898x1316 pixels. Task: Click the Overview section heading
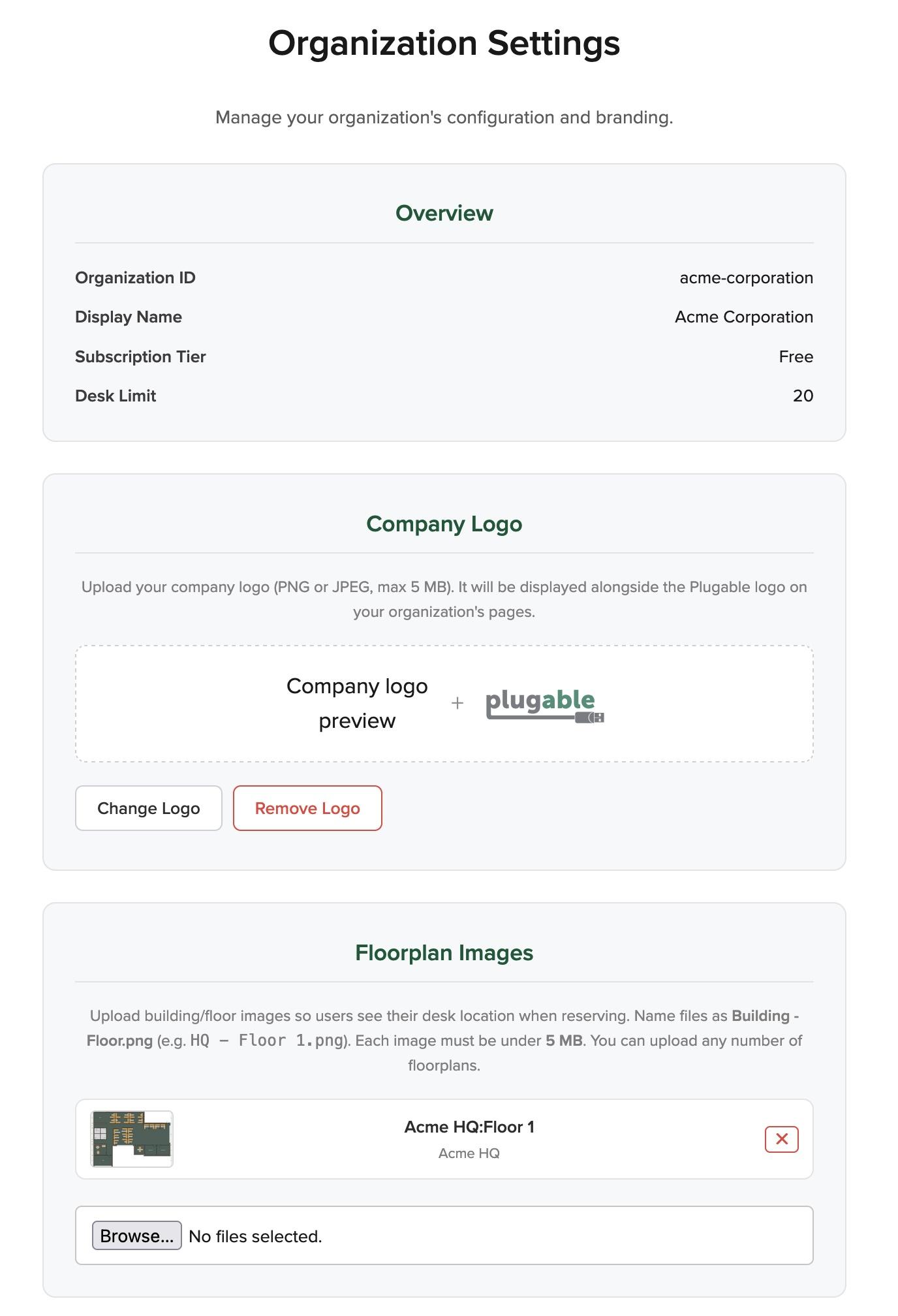coord(444,212)
